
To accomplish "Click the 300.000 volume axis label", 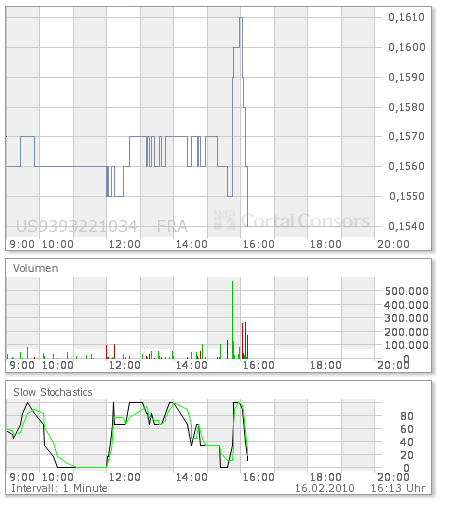I will pos(407,318).
